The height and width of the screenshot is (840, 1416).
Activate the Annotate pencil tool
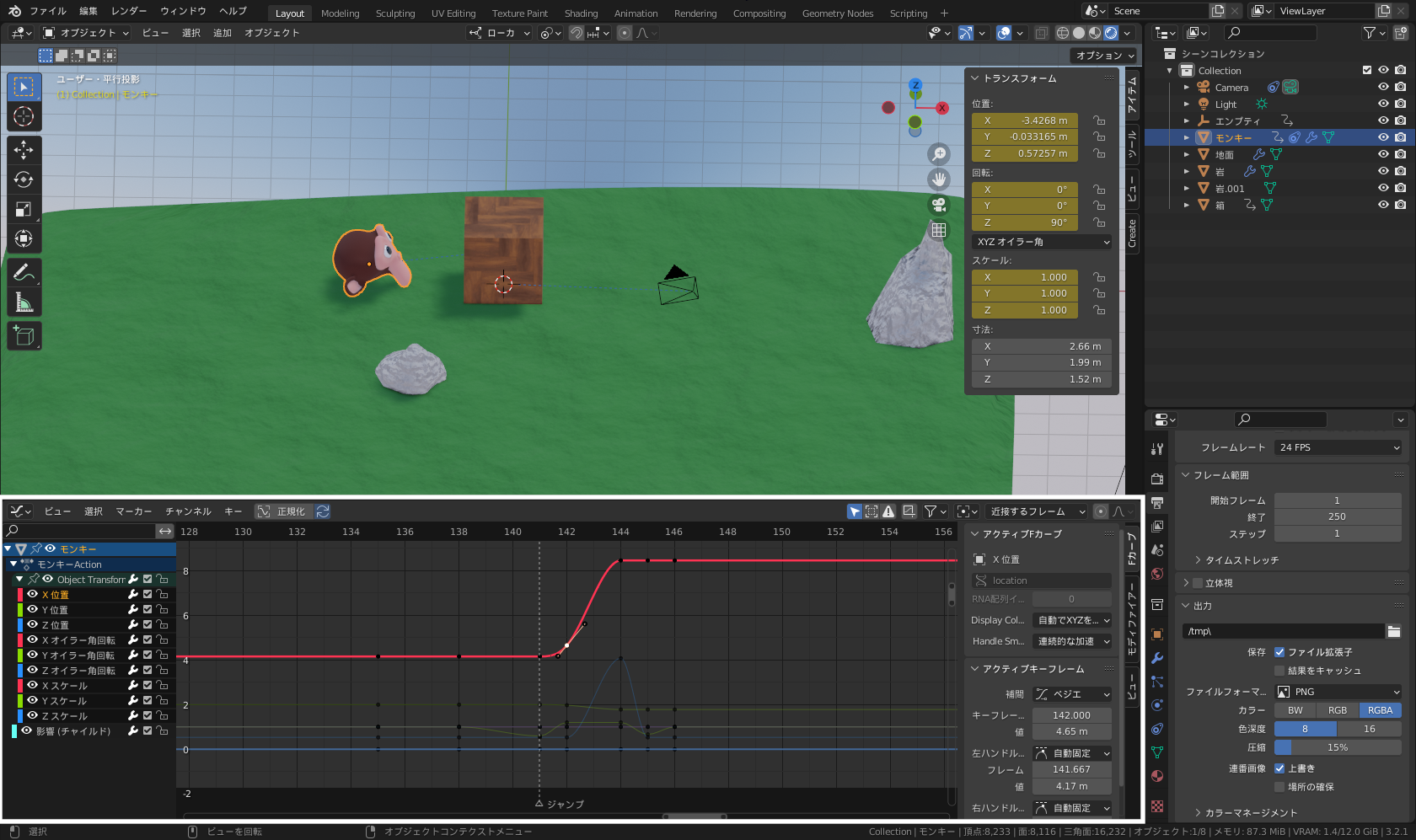pyautogui.click(x=24, y=272)
